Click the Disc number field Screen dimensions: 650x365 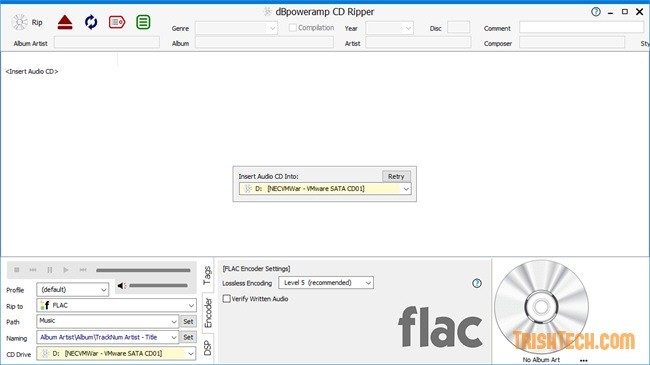(458, 28)
